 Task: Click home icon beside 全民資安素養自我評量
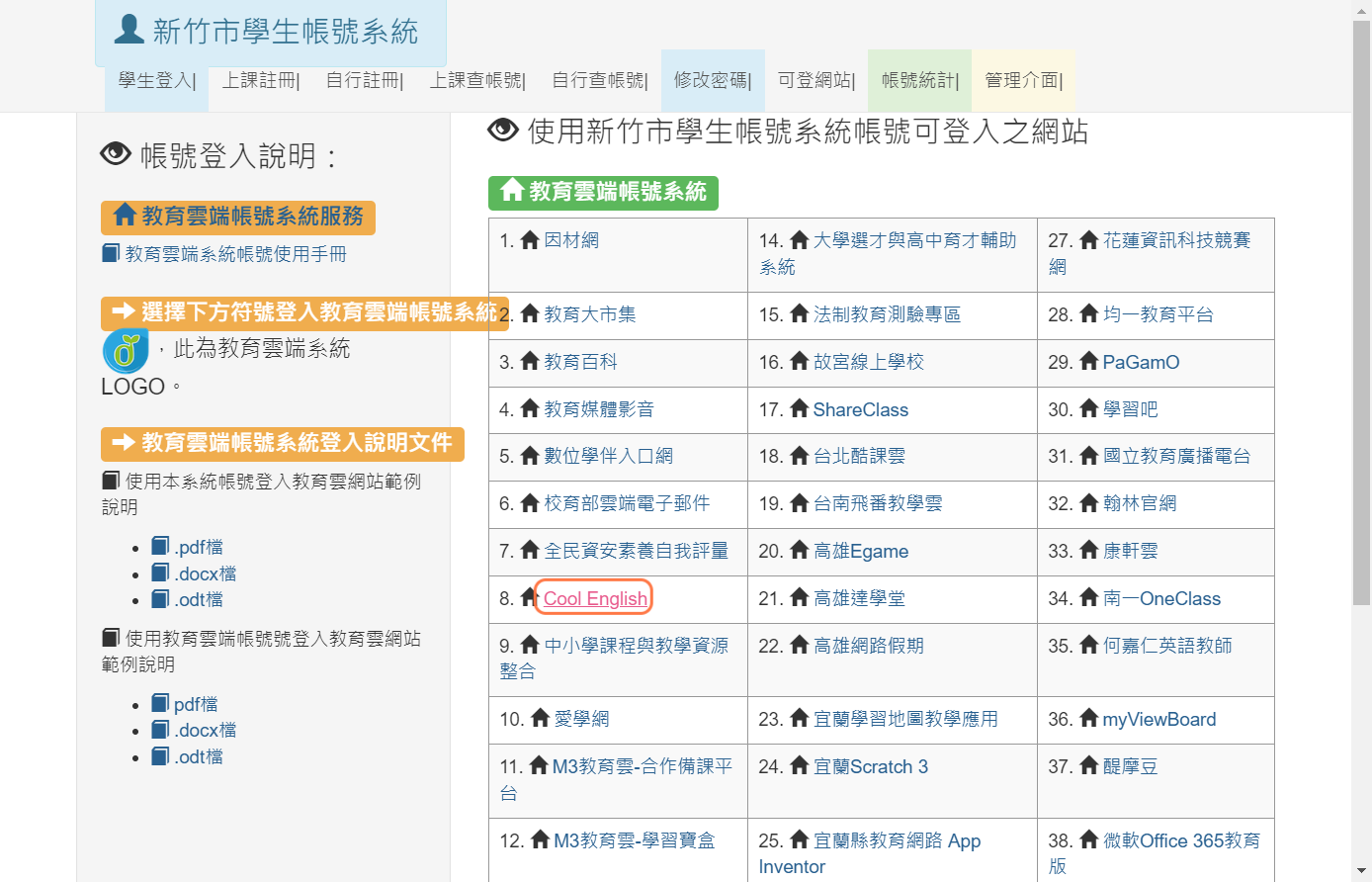click(530, 550)
